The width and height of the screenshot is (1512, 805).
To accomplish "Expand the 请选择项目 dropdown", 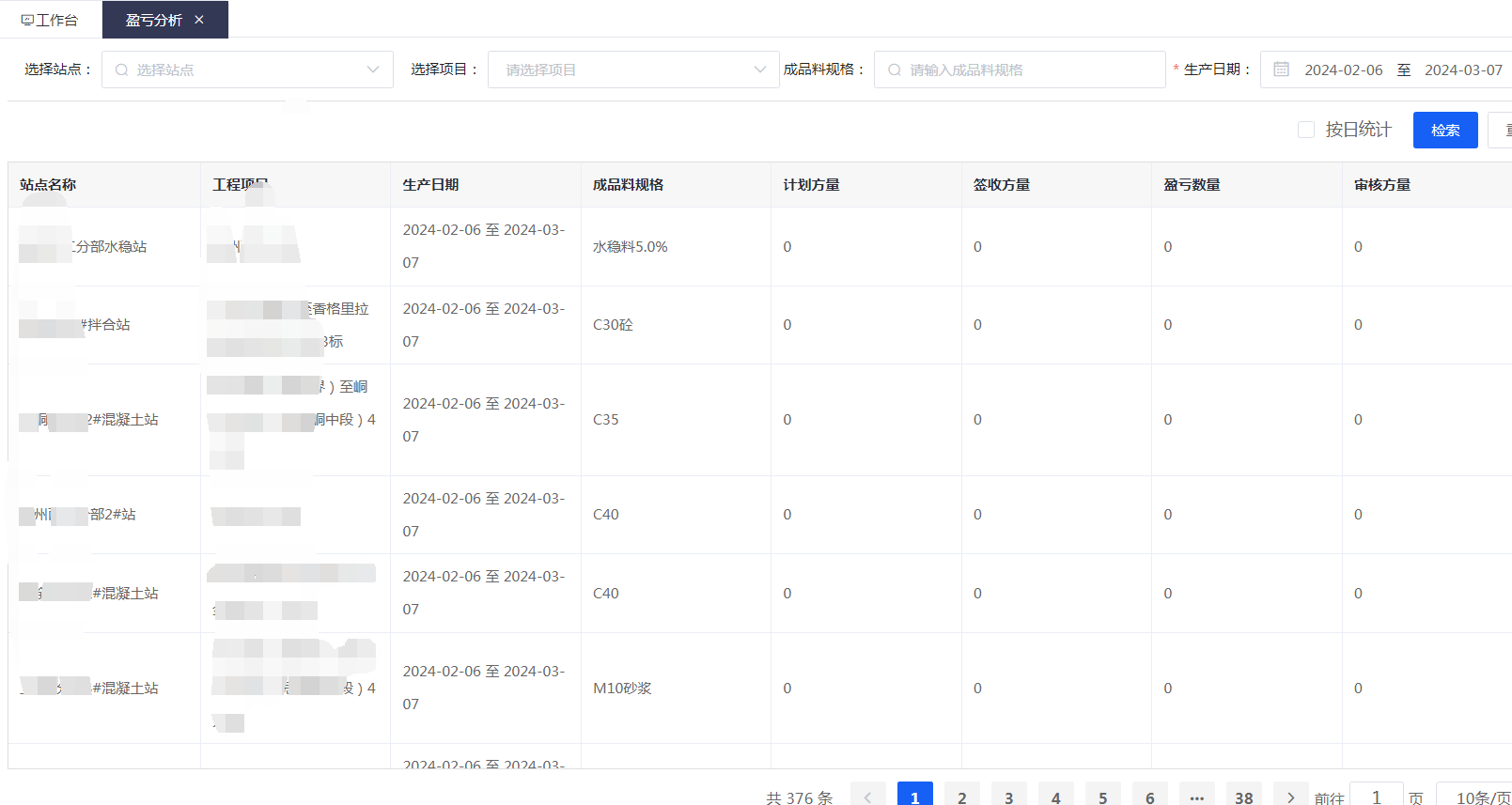I will click(633, 70).
